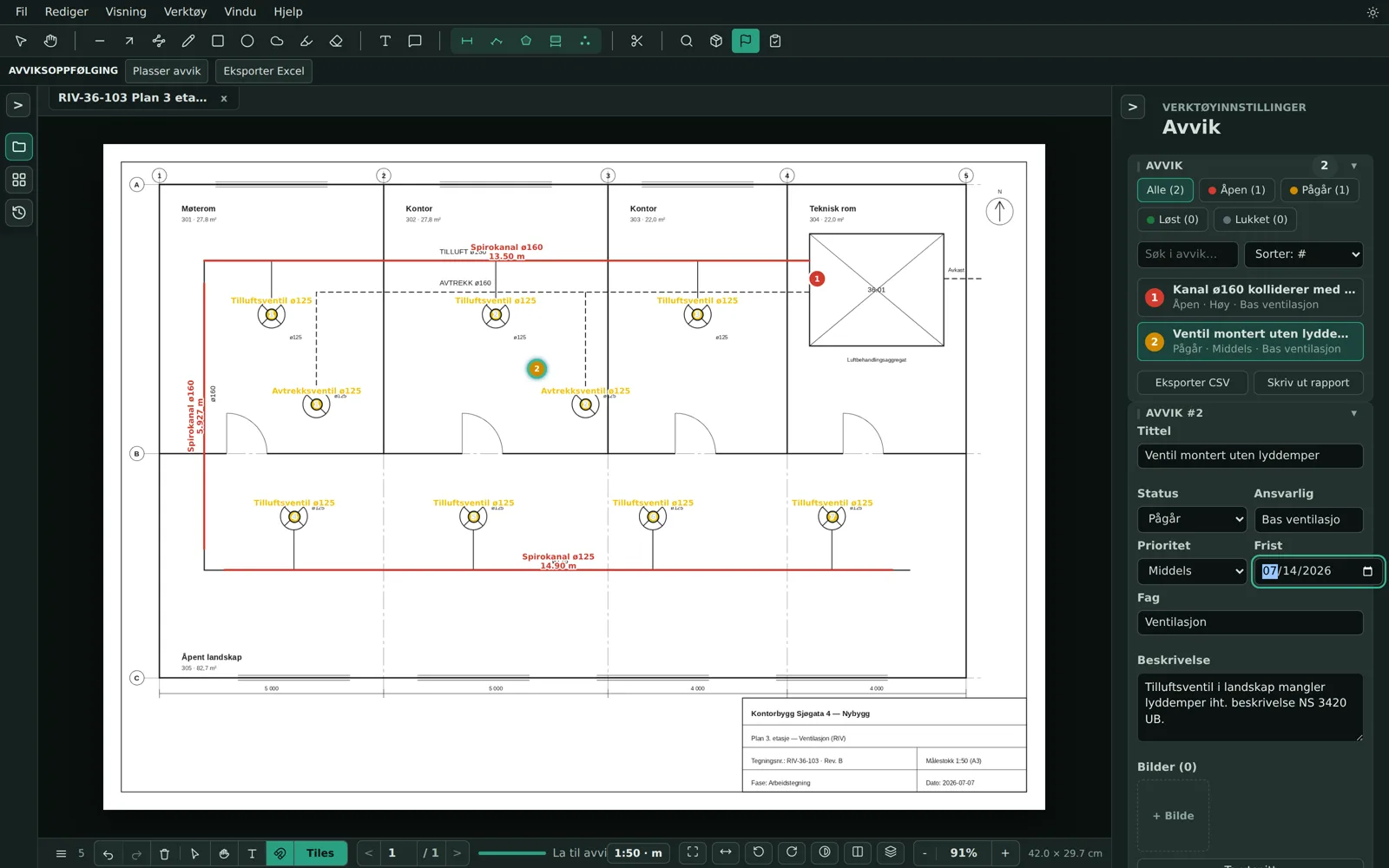The image size is (1389, 868).
Task: Open the history panel in left sidebar
Action: (x=19, y=213)
